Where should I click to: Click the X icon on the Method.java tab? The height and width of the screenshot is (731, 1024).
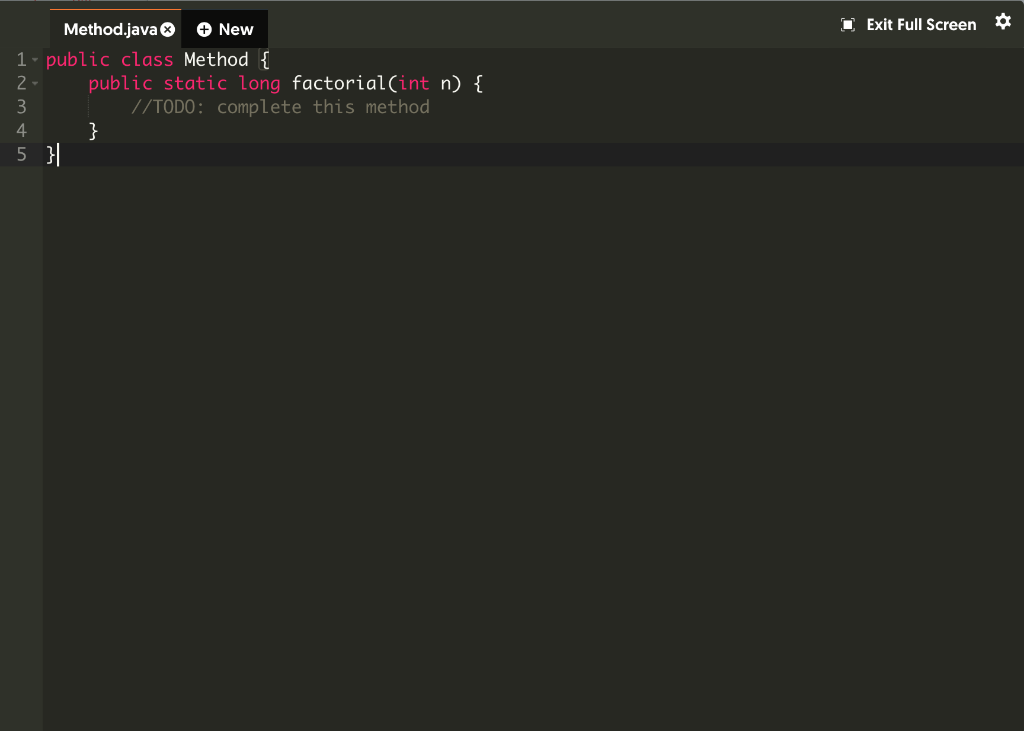(168, 29)
